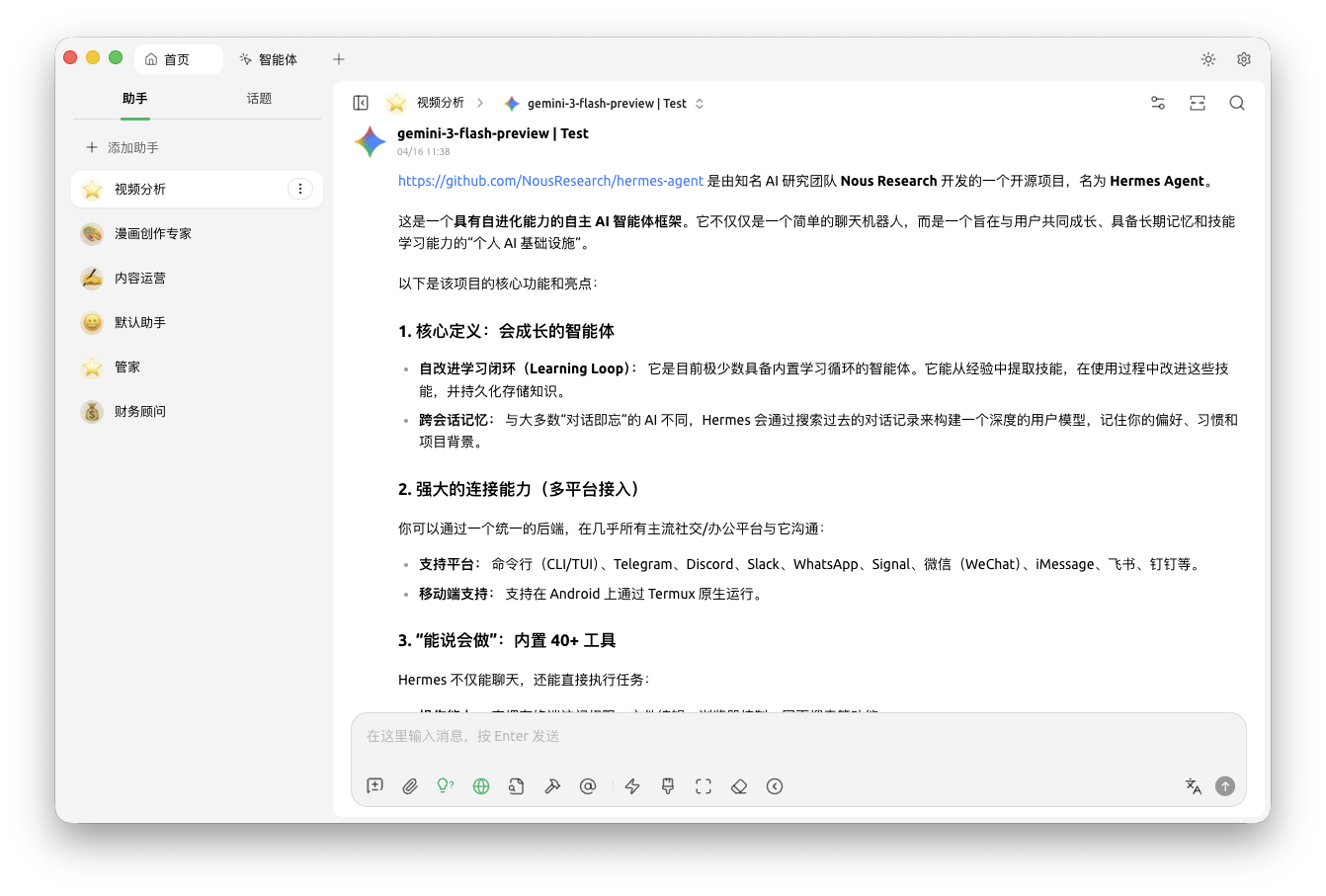Screen dimensions: 1326x896
Task: Translate input text via the translate icon
Action: click(1193, 785)
